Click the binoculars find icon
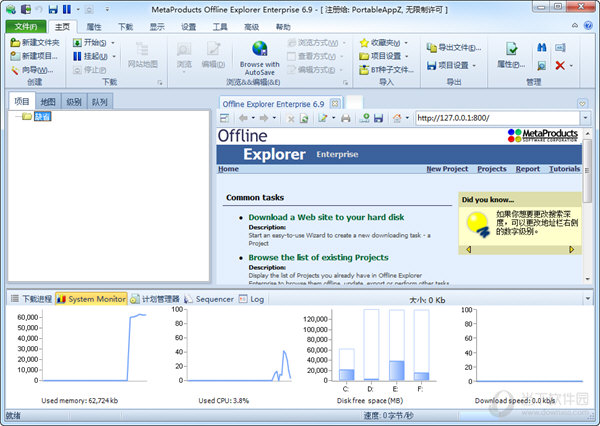 pos(541,47)
